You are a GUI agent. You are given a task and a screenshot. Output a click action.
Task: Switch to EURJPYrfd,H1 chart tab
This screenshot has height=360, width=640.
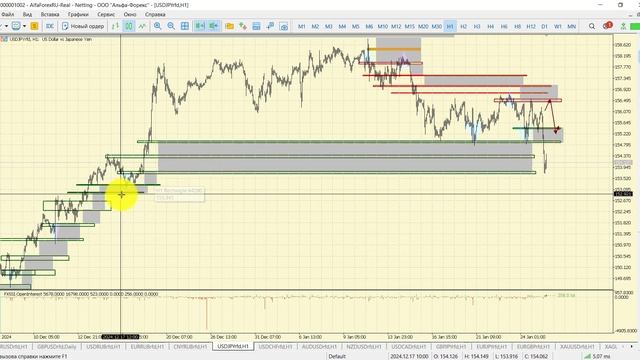coord(491,347)
